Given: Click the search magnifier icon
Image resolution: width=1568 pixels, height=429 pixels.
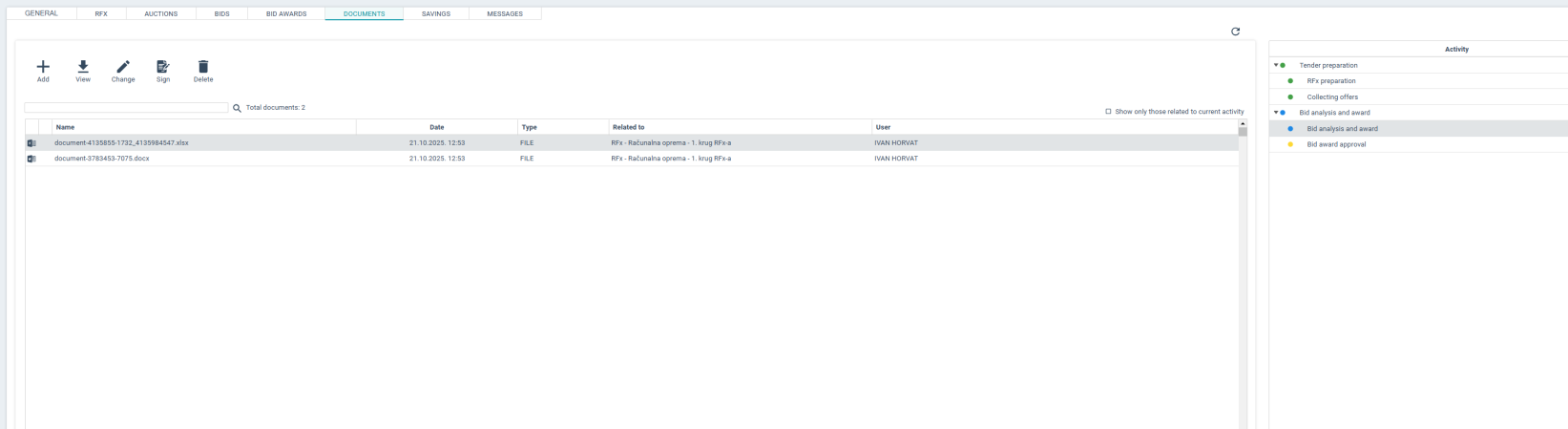Looking at the screenshot, I should (x=237, y=108).
